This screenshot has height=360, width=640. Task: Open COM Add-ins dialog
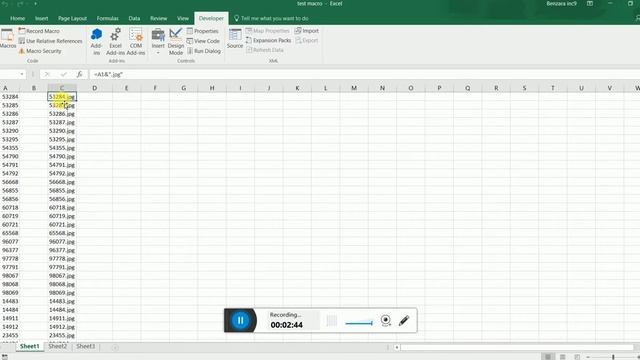click(x=136, y=41)
